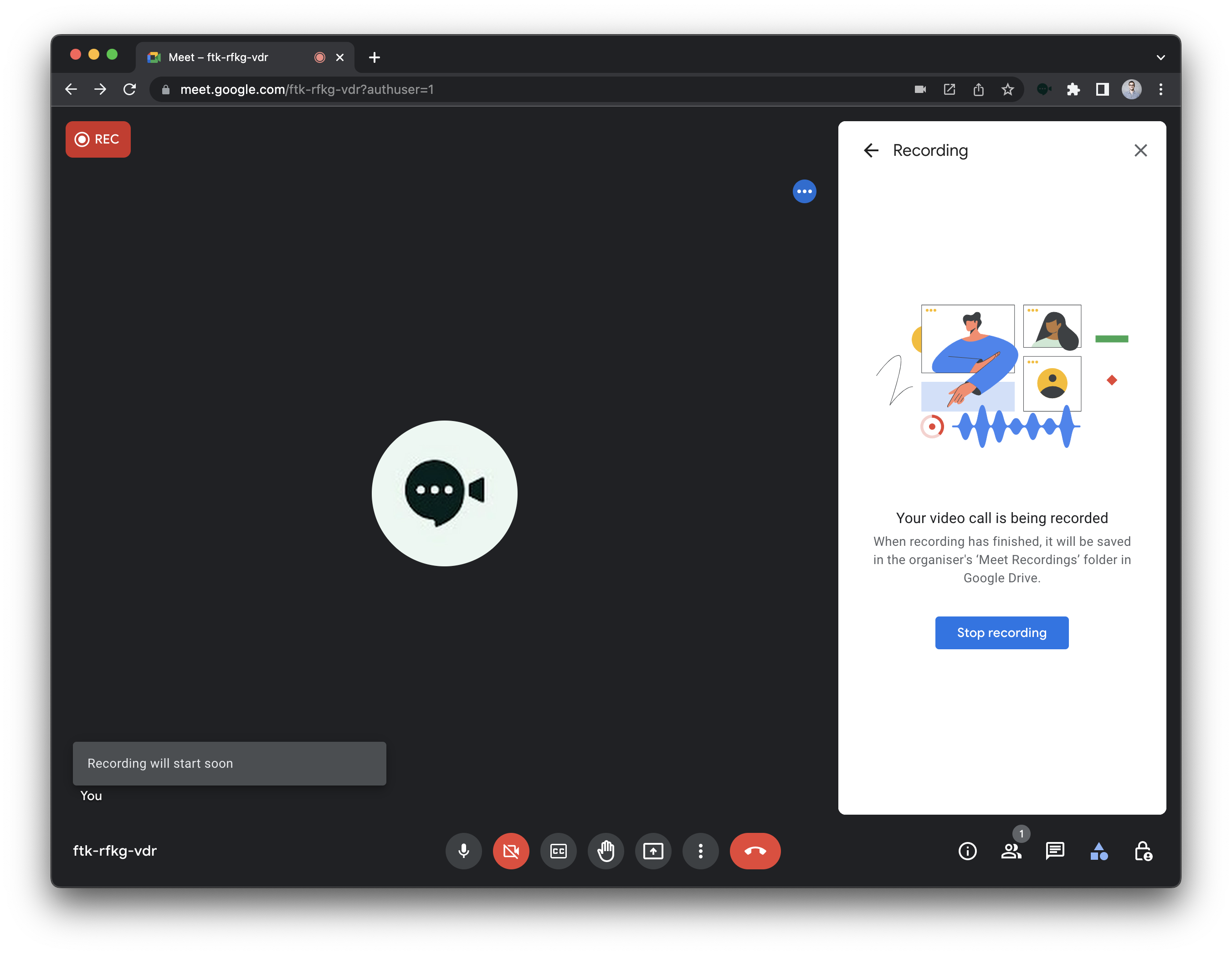Screen dimensions: 1232x955
Task: Disable the camera video button
Action: click(x=511, y=851)
